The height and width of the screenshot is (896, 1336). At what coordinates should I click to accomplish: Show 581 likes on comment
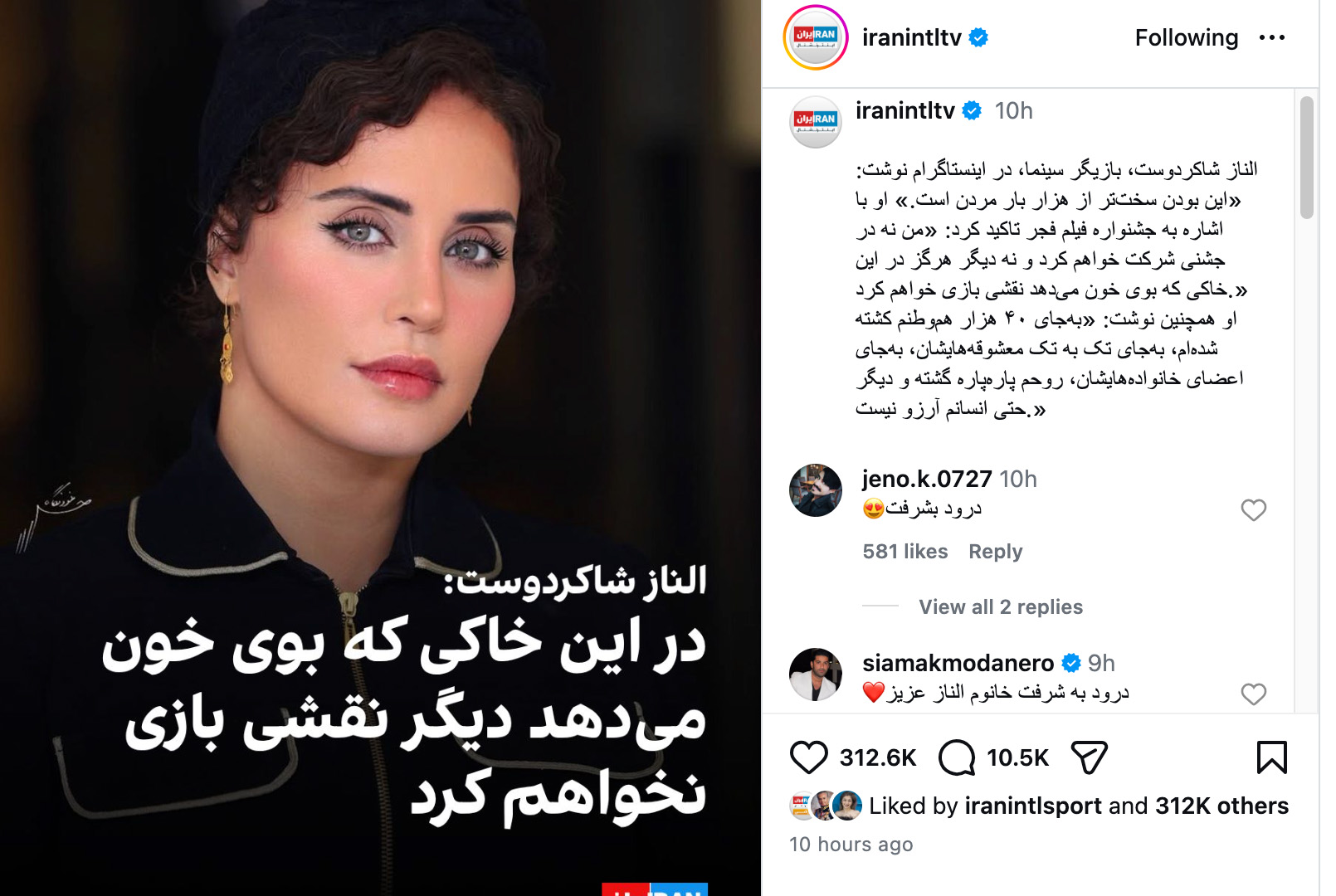[x=904, y=552]
